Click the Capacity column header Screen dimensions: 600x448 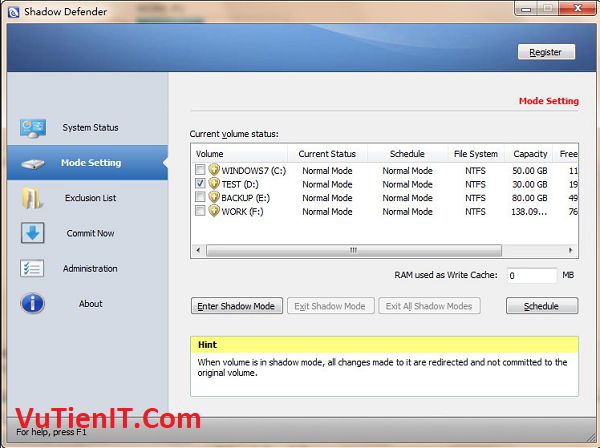click(530, 154)
